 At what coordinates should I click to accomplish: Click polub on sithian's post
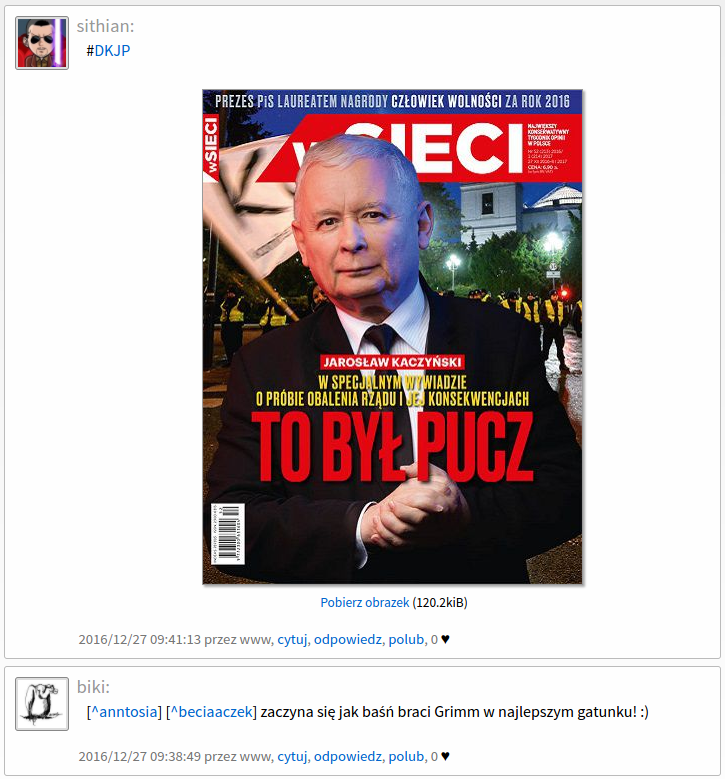tap(406, 639)
